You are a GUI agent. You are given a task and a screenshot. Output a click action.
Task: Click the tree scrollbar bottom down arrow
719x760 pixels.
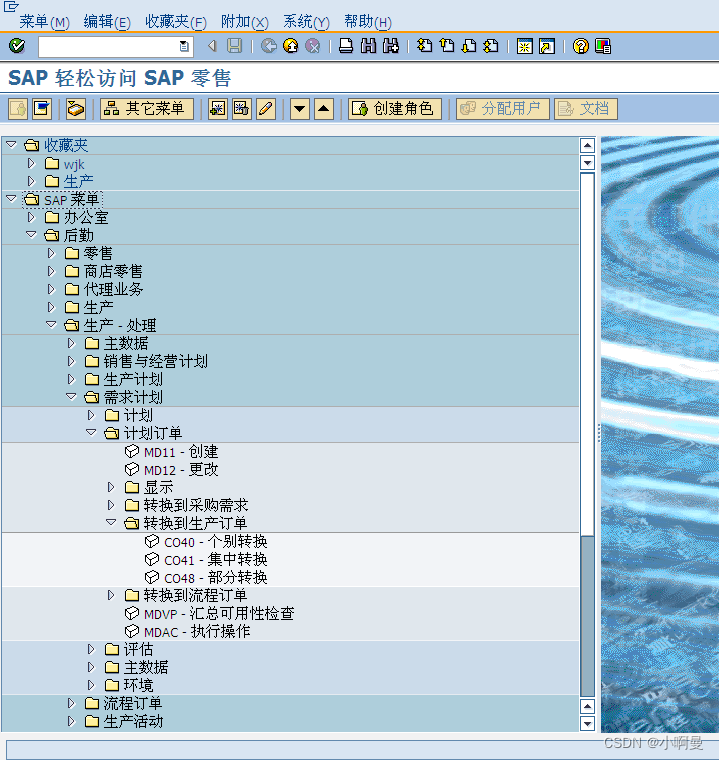[x=587, y=724]
